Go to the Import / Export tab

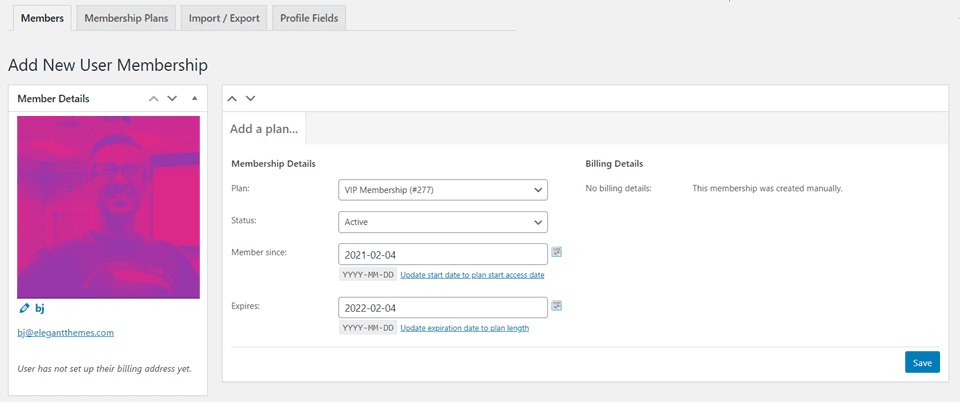click(x=222, y=18)
